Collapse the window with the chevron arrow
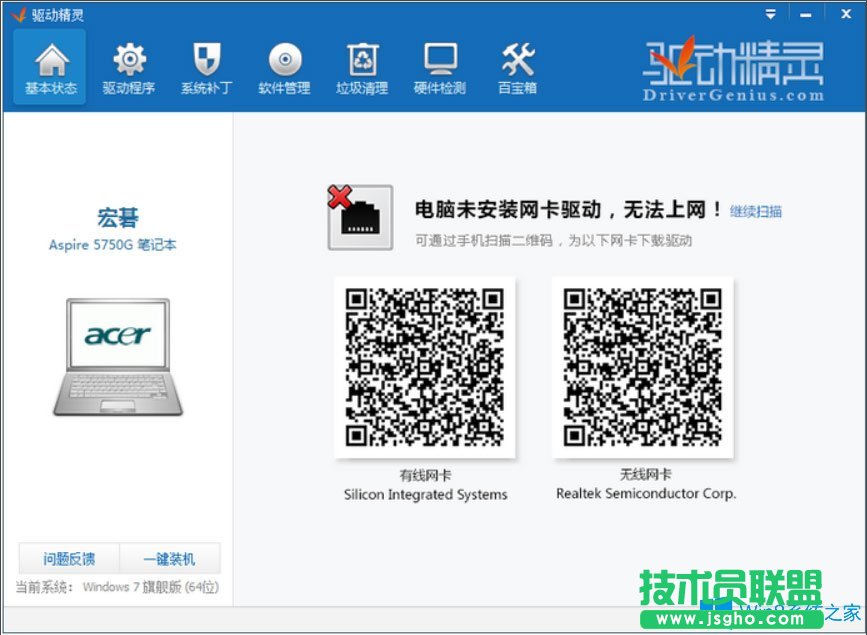The height and width of the screenshot is (635, 867). click(771, 13)
